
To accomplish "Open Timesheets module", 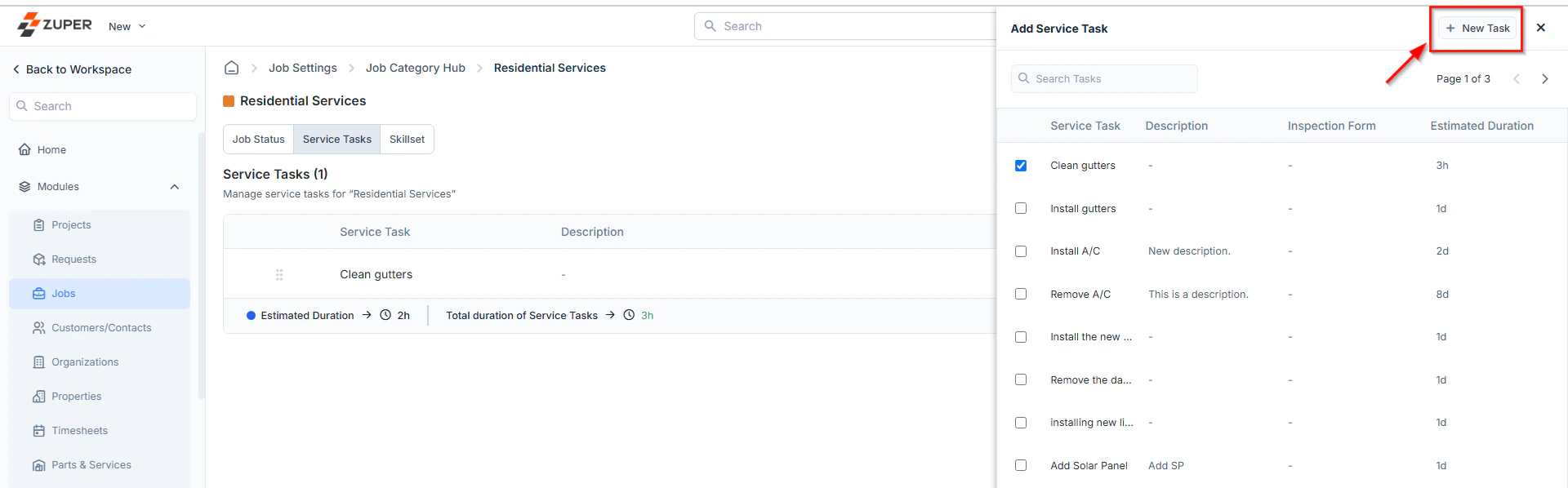I will tap(100, 431).
